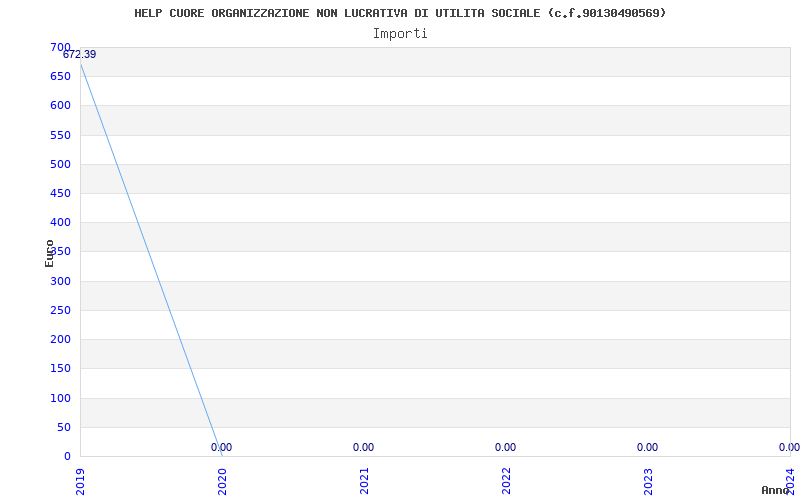800x500 pixels.
Task: Click the blue line segment 2019 to 2020
Action: (151, 260)
